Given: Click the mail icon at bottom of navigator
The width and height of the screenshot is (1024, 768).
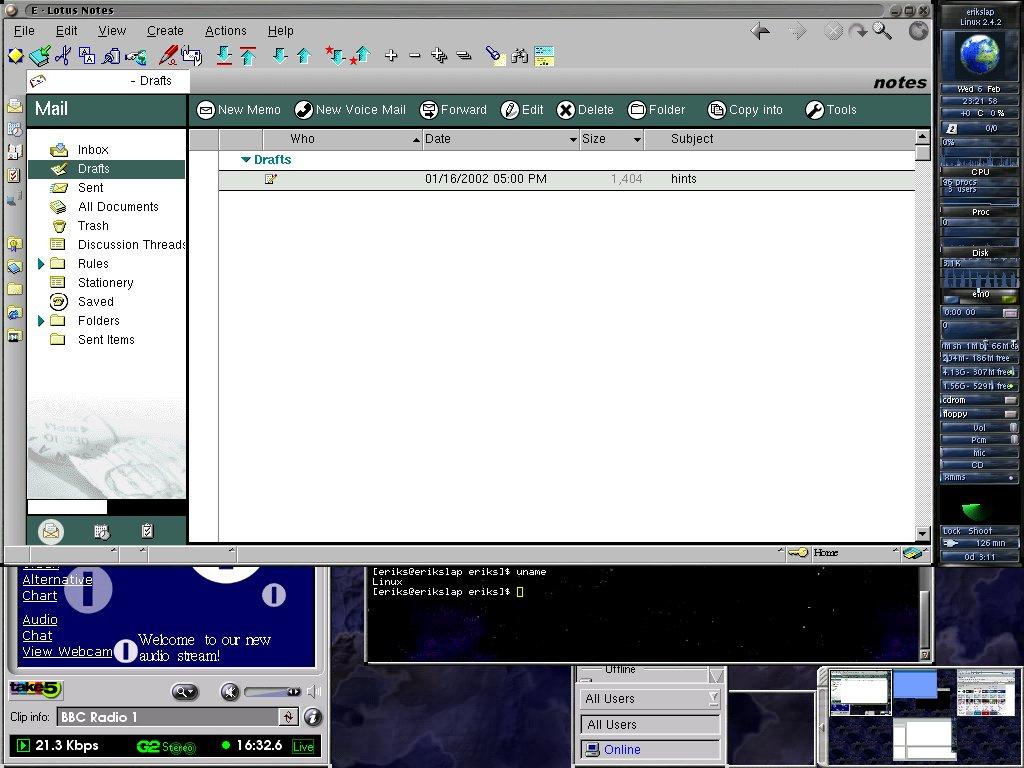Looking at the screenshot, I should click(x=51, y=531).
